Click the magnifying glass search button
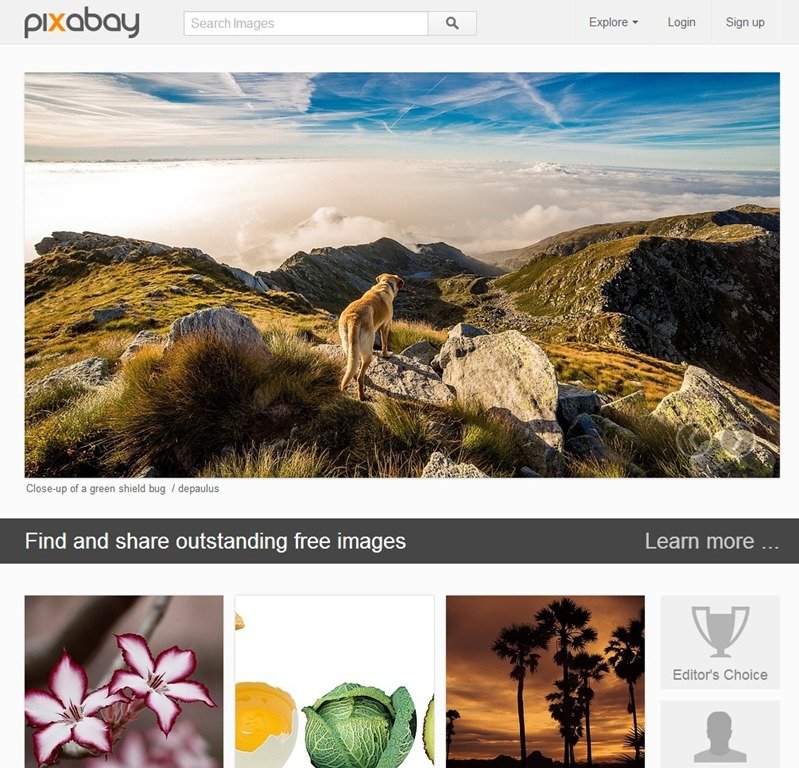This screenshot has width=799, height=768. 452,23
